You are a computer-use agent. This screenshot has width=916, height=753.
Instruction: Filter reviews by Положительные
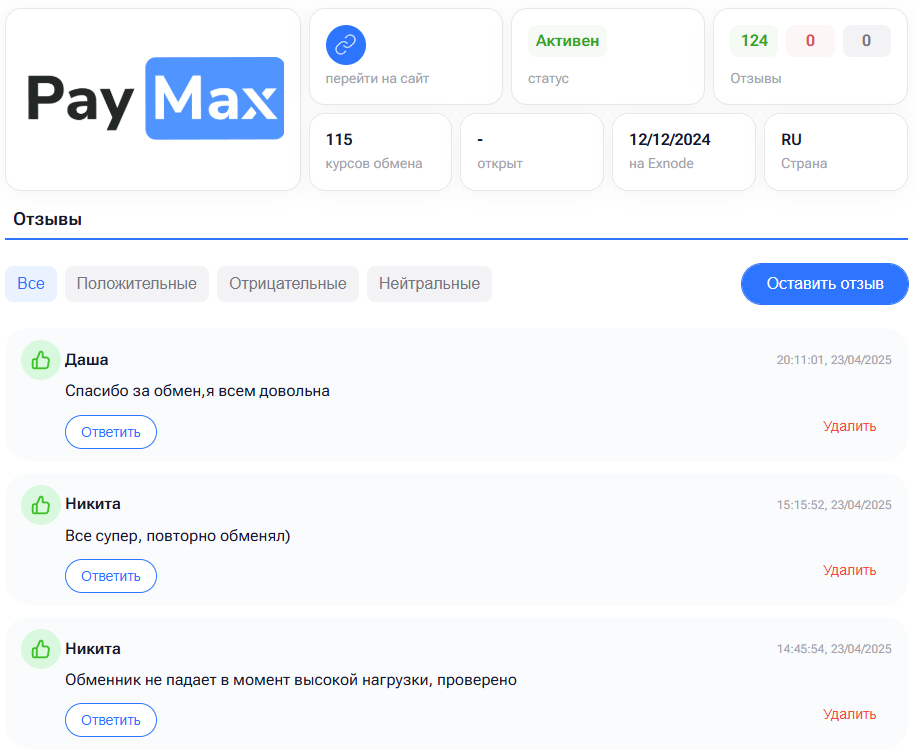(137, 284)
